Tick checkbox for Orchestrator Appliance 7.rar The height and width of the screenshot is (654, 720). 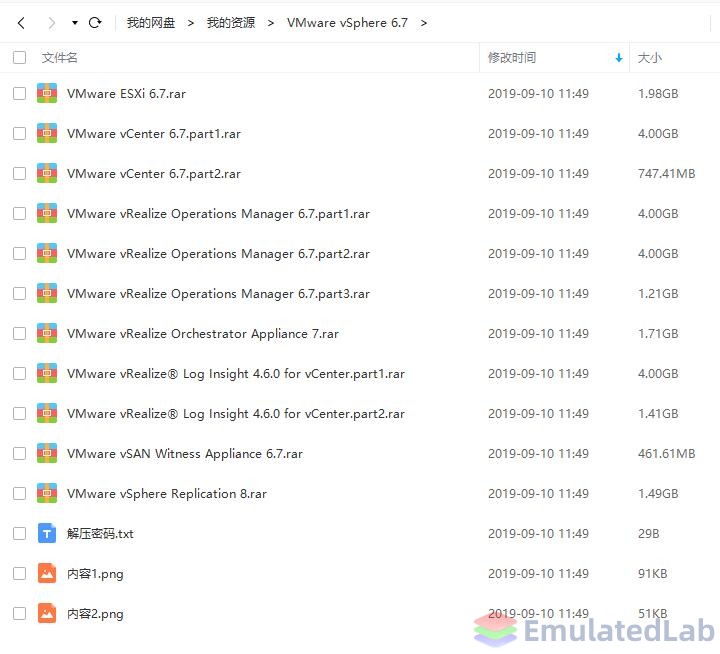[x=19, y=333]
